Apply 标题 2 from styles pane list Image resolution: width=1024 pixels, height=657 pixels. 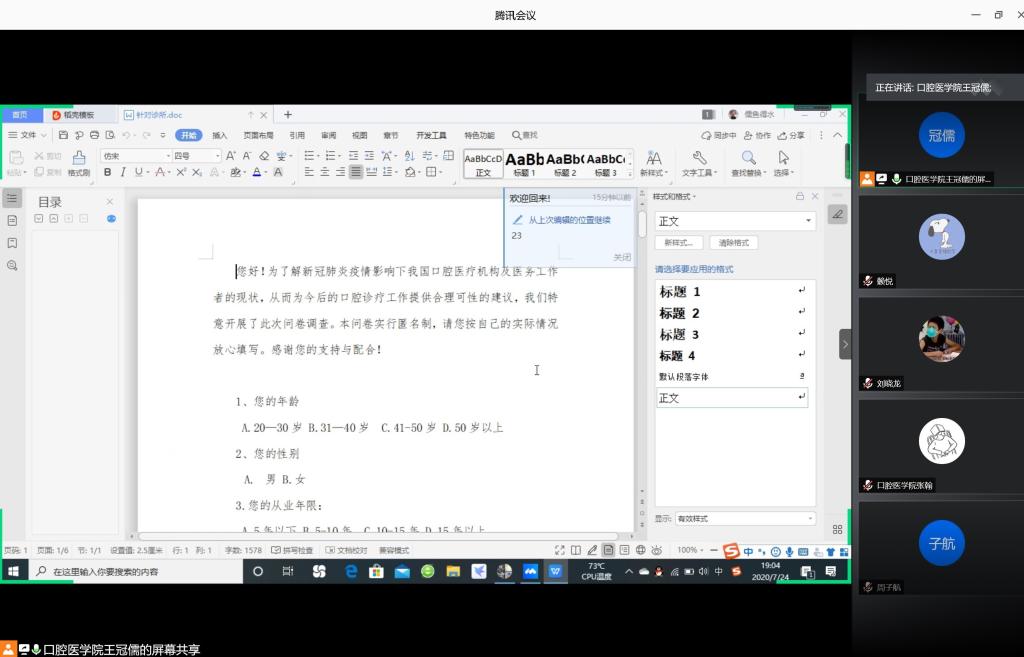(x=732, y=313)
